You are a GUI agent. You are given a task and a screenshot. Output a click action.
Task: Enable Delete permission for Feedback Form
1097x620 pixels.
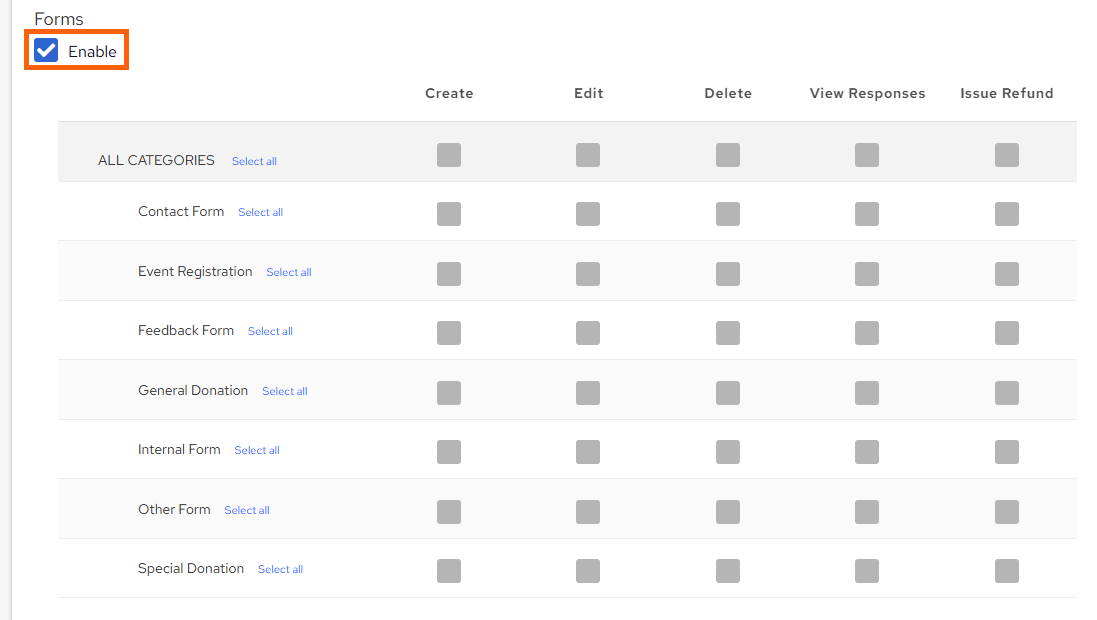727,333
